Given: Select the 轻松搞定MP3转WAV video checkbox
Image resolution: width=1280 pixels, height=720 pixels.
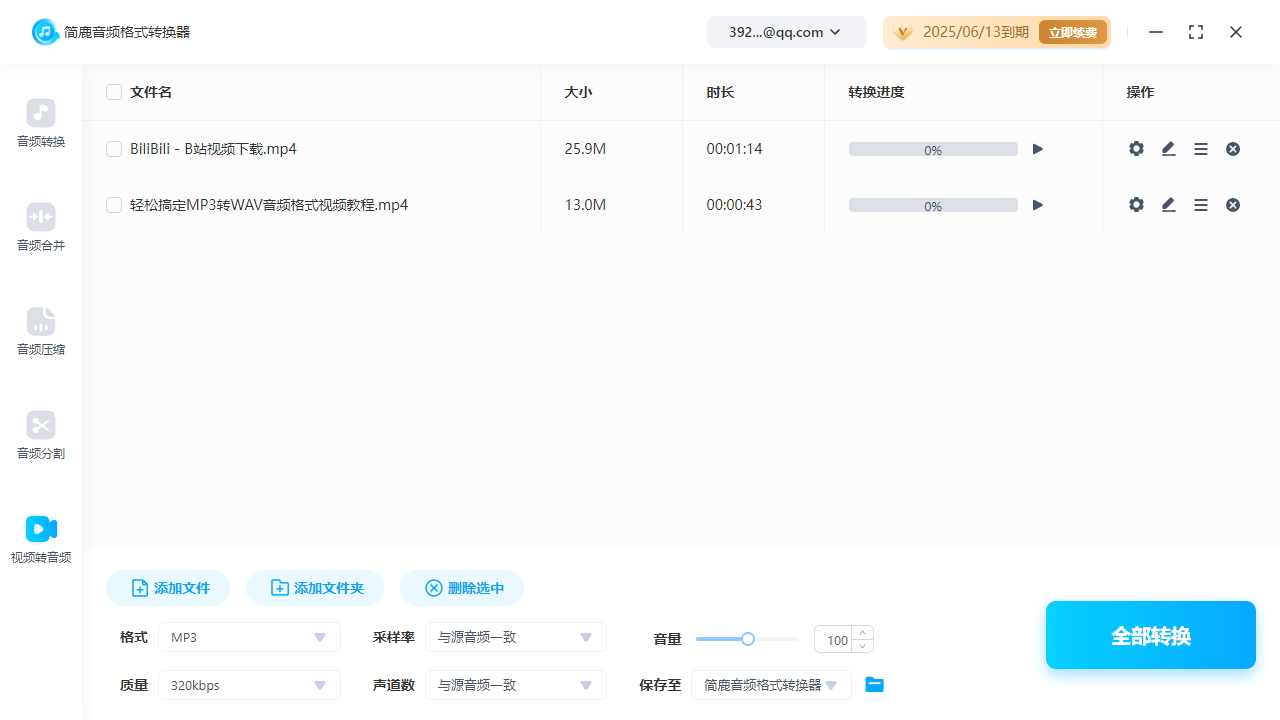Looking at the screenshot, I should (114, 204).
